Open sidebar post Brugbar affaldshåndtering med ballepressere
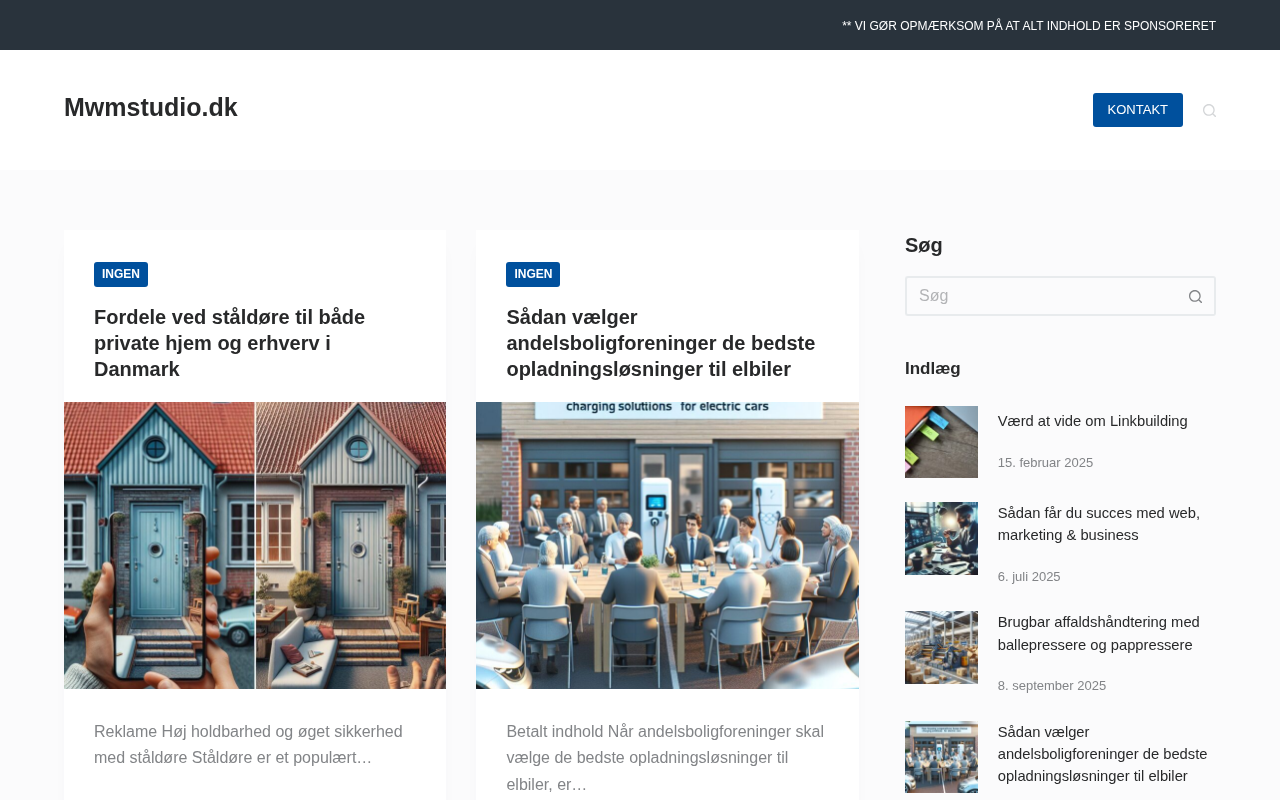 tap(1099, 633)
